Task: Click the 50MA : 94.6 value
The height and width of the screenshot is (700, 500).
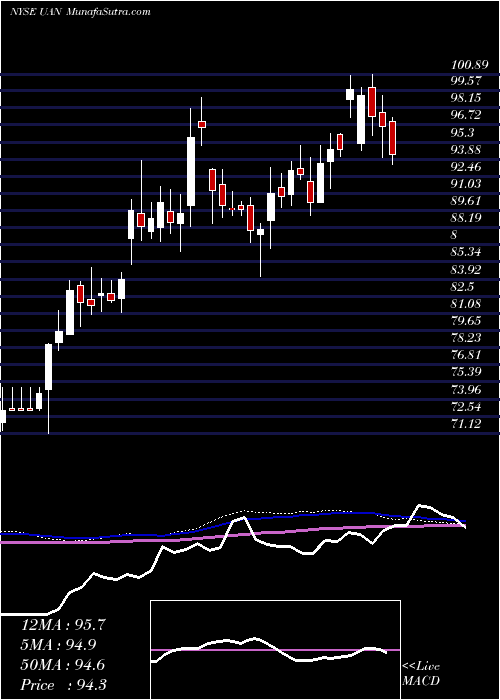Action: 62,665
